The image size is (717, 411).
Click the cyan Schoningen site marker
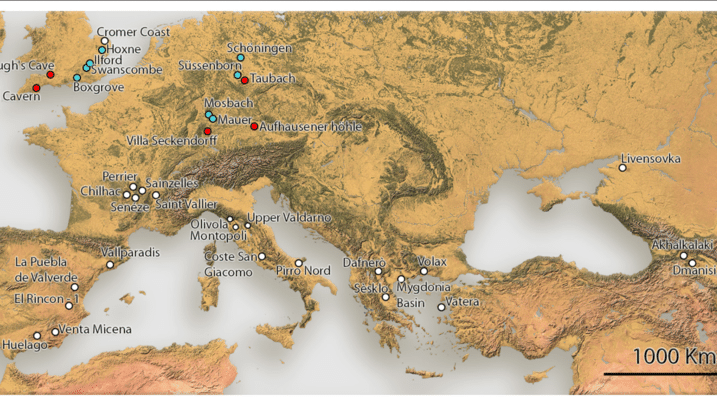point(241,59)
